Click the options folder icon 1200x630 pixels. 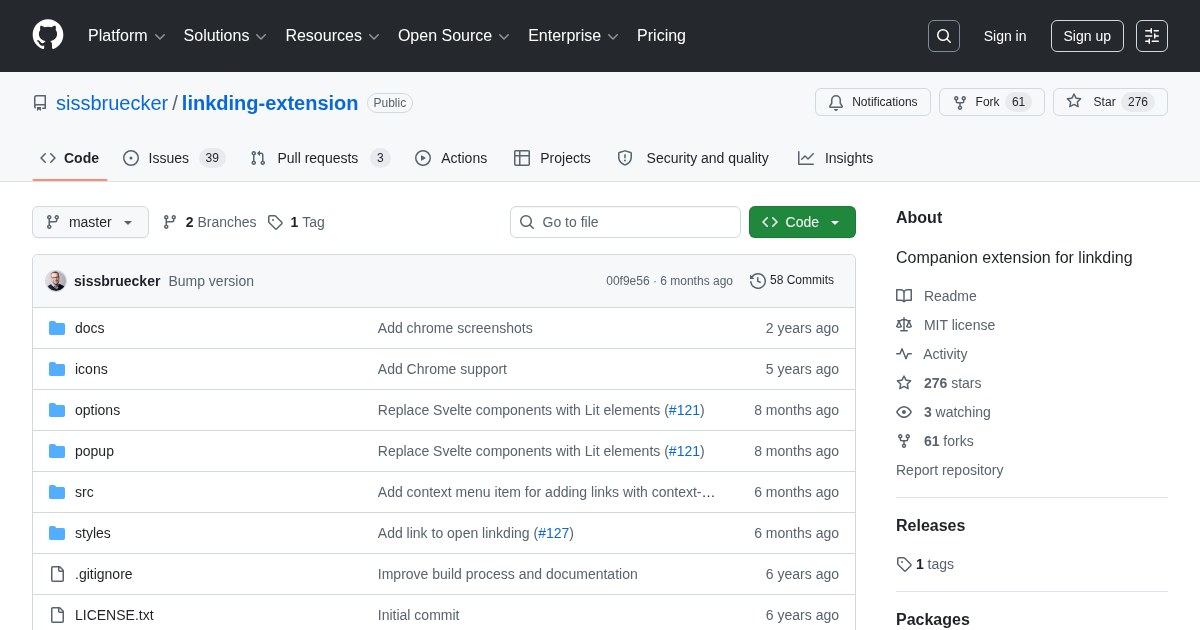tap(57, 410)
